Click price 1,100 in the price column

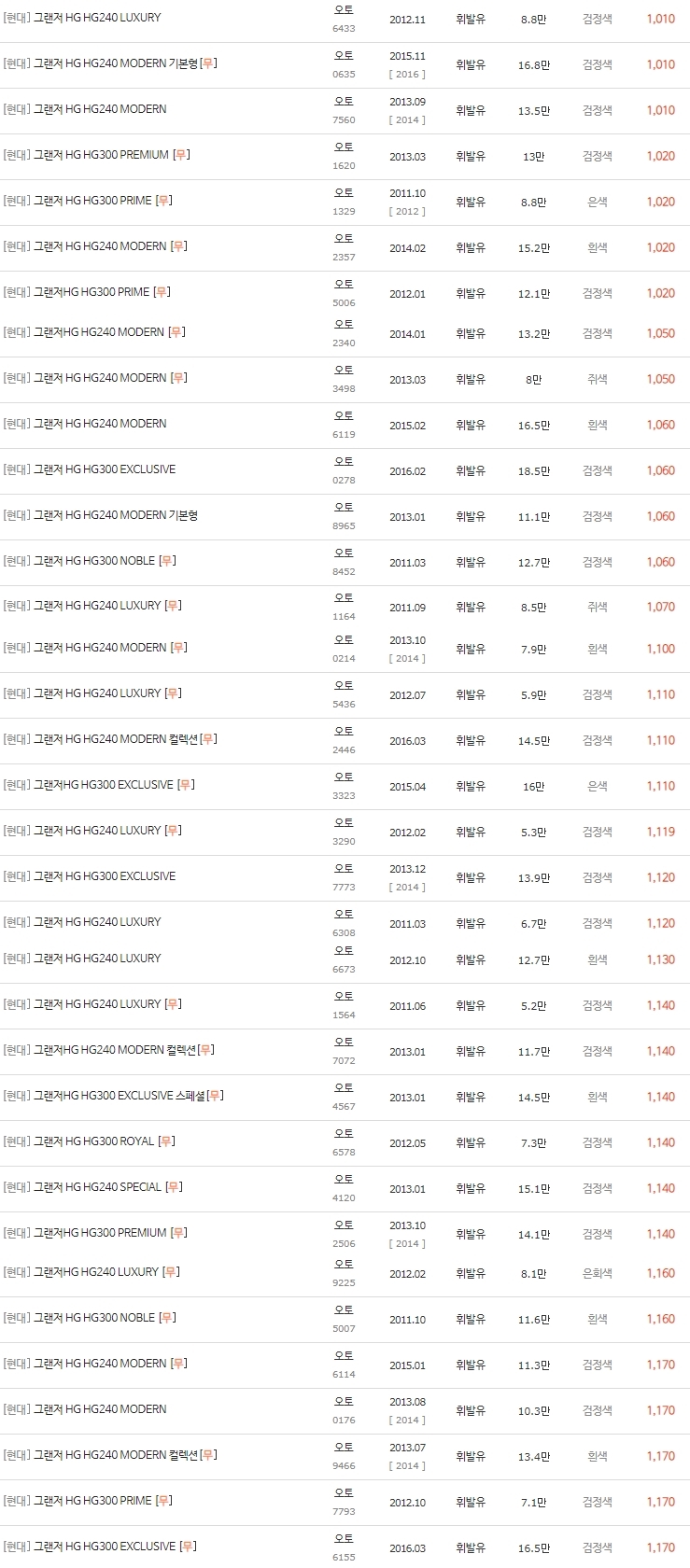[660, 649]
